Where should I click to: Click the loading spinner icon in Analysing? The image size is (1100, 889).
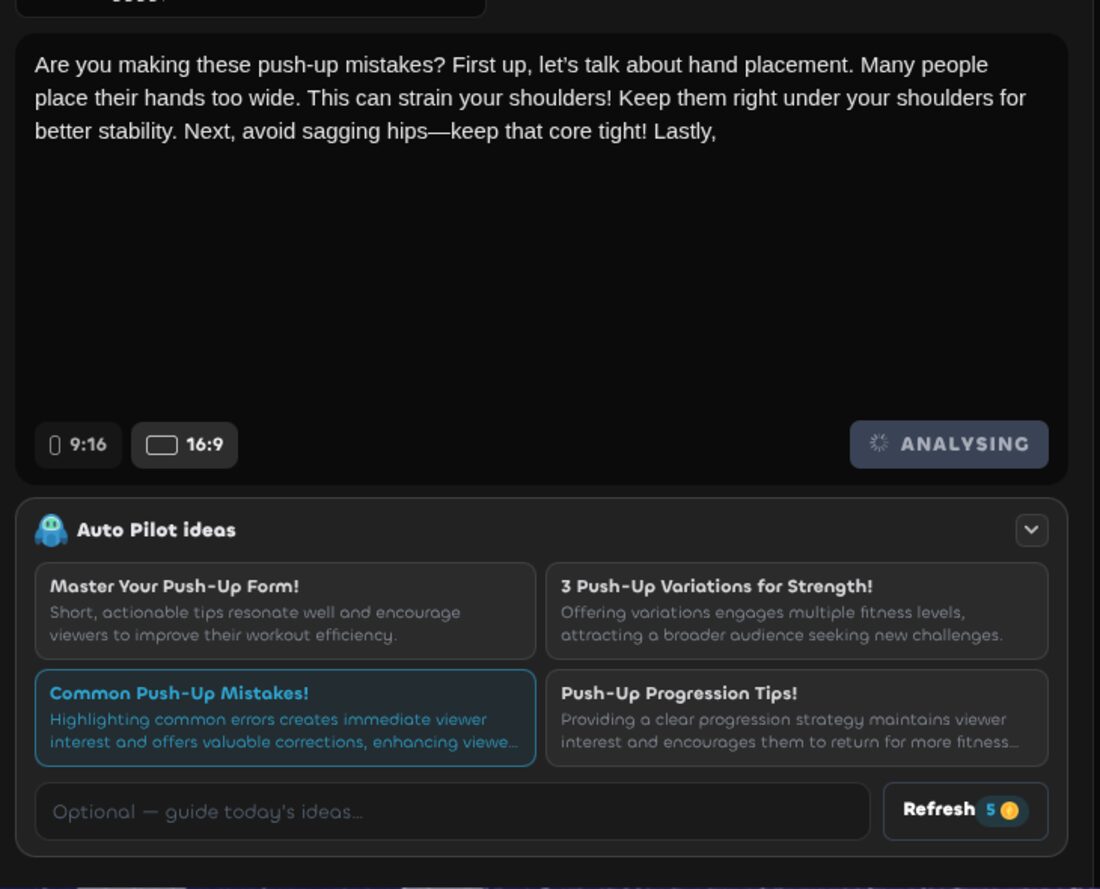point(879,443)
